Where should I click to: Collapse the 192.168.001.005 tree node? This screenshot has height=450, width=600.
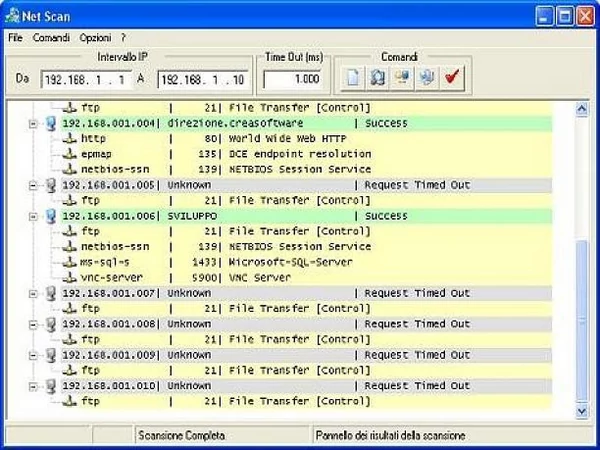[x=33, y=186]
